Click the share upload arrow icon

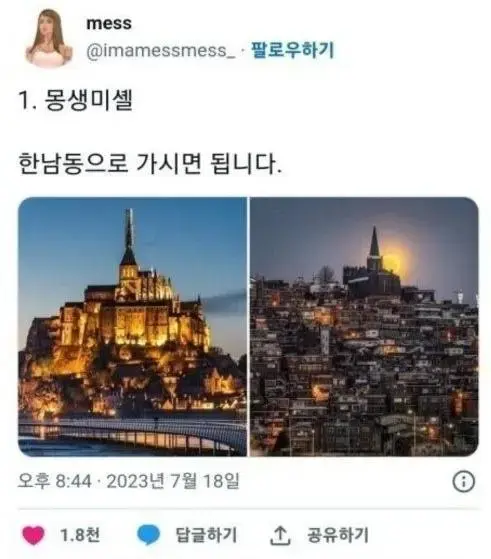pyautogui.click(x=280, y=535)
